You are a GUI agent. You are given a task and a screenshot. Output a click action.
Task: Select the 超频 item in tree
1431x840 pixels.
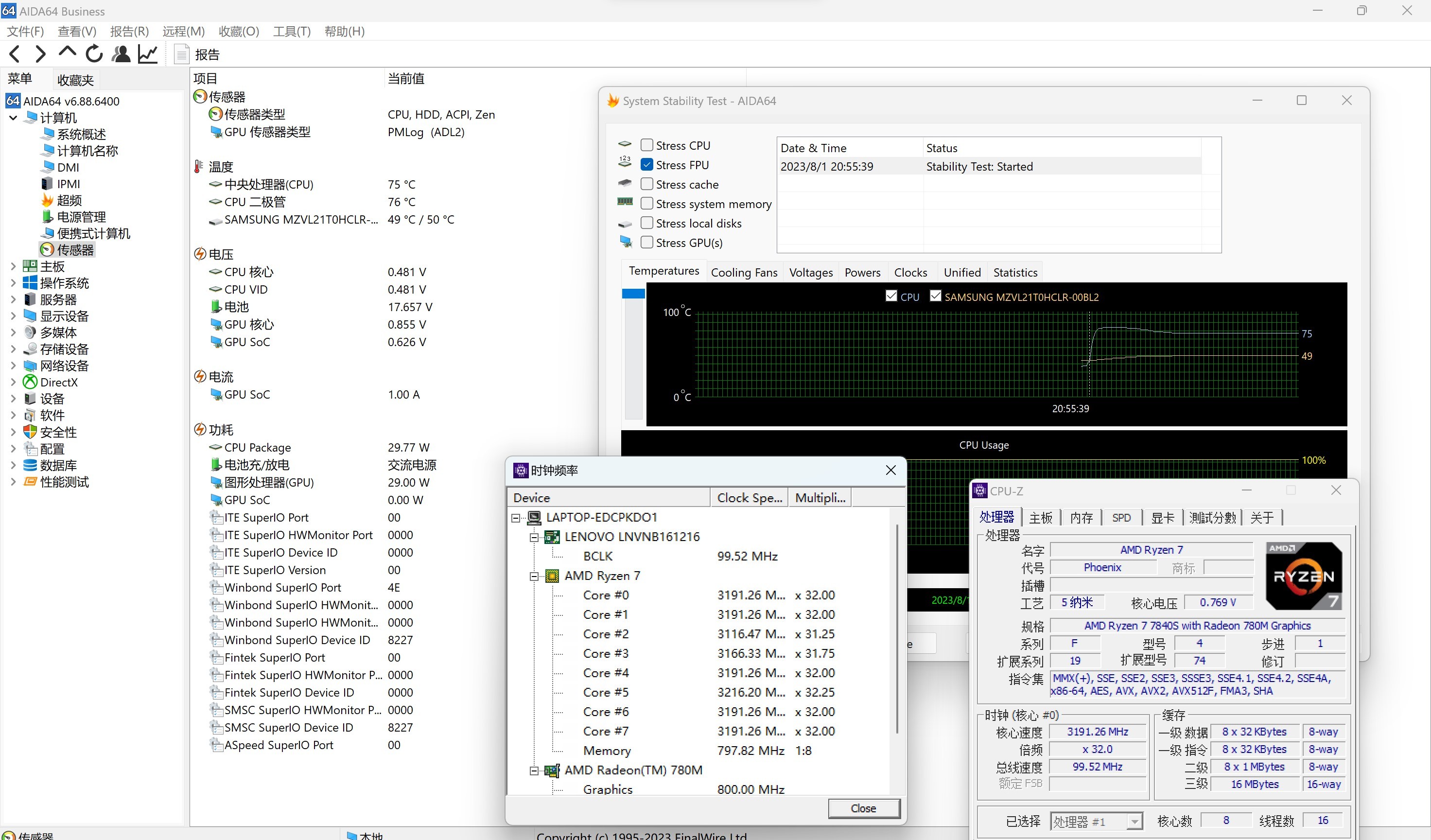(x=69, y=200)
